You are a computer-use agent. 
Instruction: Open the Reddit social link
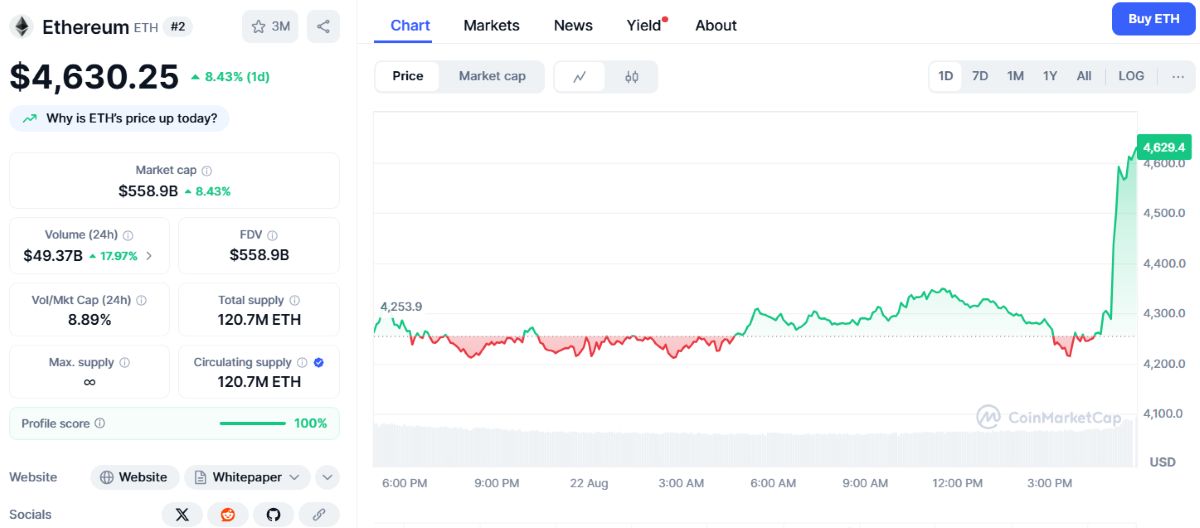tap(227, 515)
